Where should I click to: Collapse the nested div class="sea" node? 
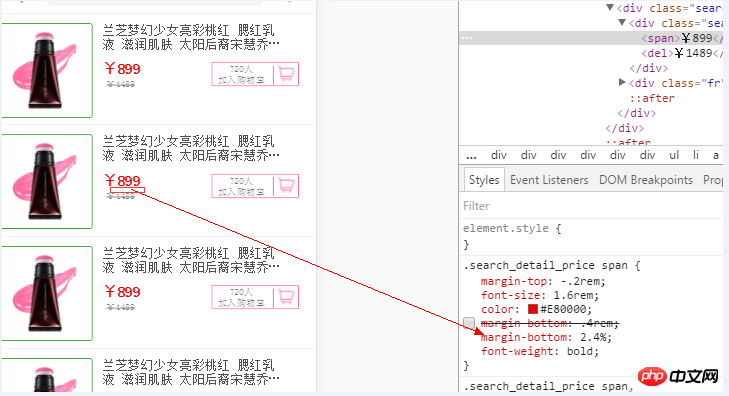click(622, 22)
